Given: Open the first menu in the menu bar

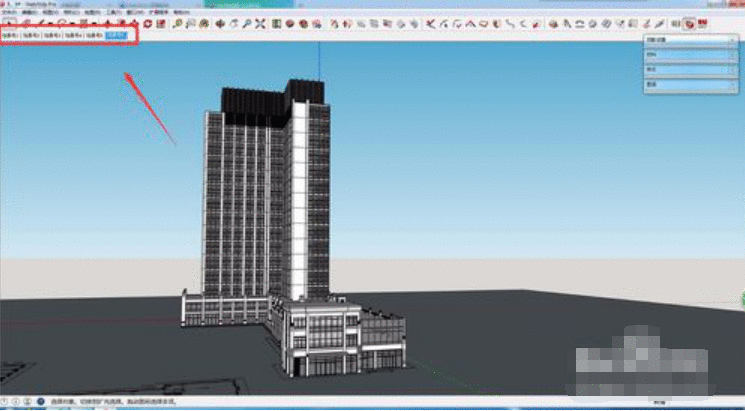Looking at the screenshot, I should (x=10, y=12).
